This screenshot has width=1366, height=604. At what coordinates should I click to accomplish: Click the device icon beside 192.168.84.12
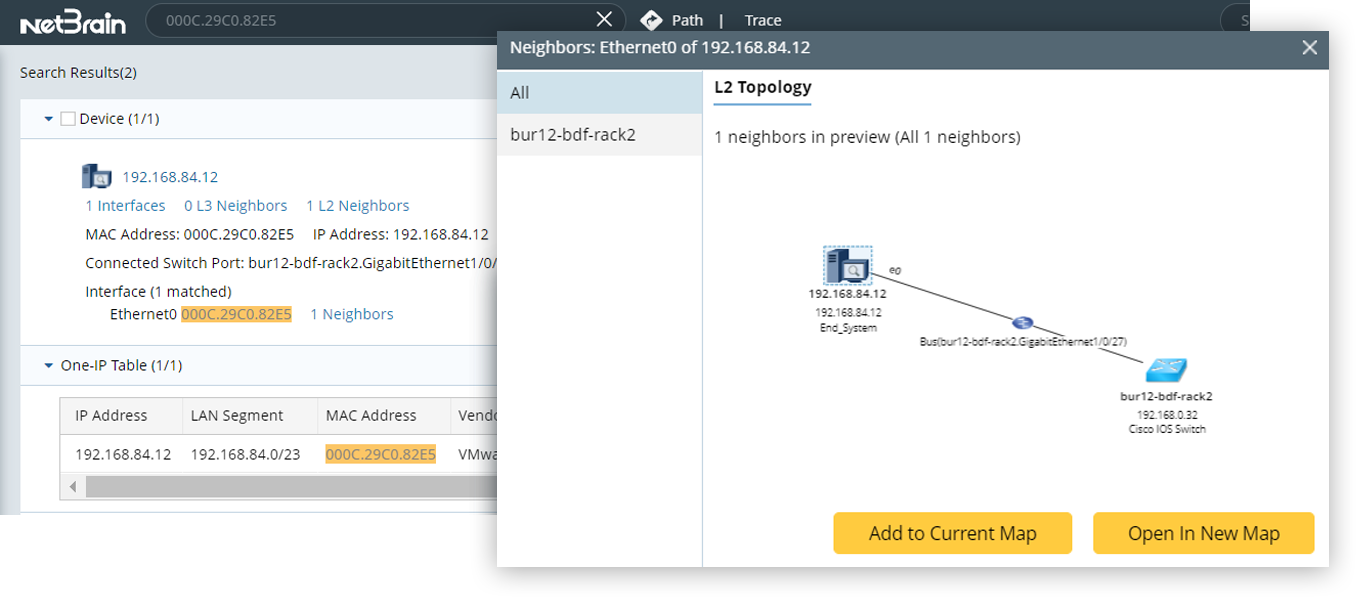(96, 175)
